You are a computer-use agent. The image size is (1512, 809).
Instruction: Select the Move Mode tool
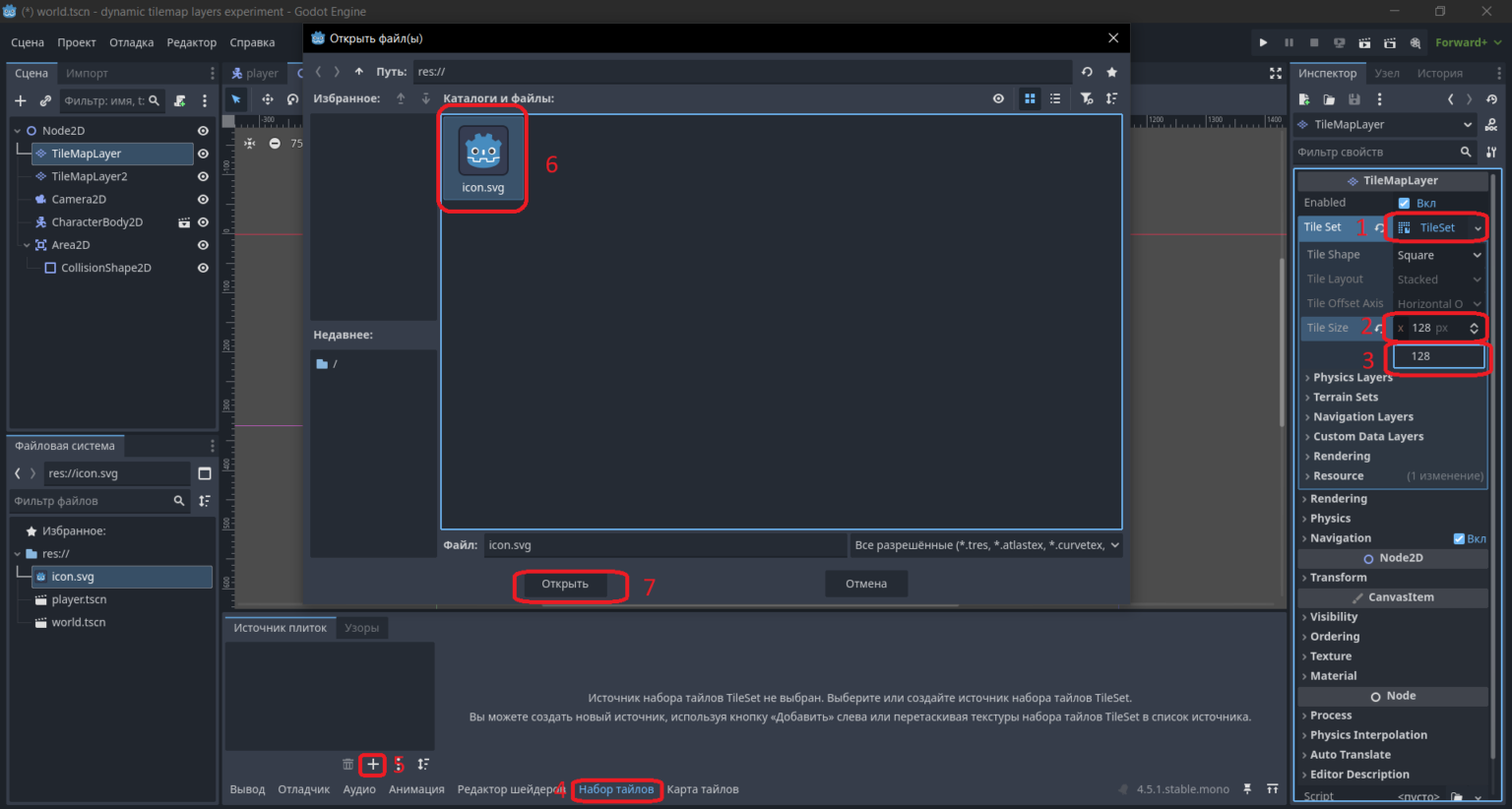point(267,99)
